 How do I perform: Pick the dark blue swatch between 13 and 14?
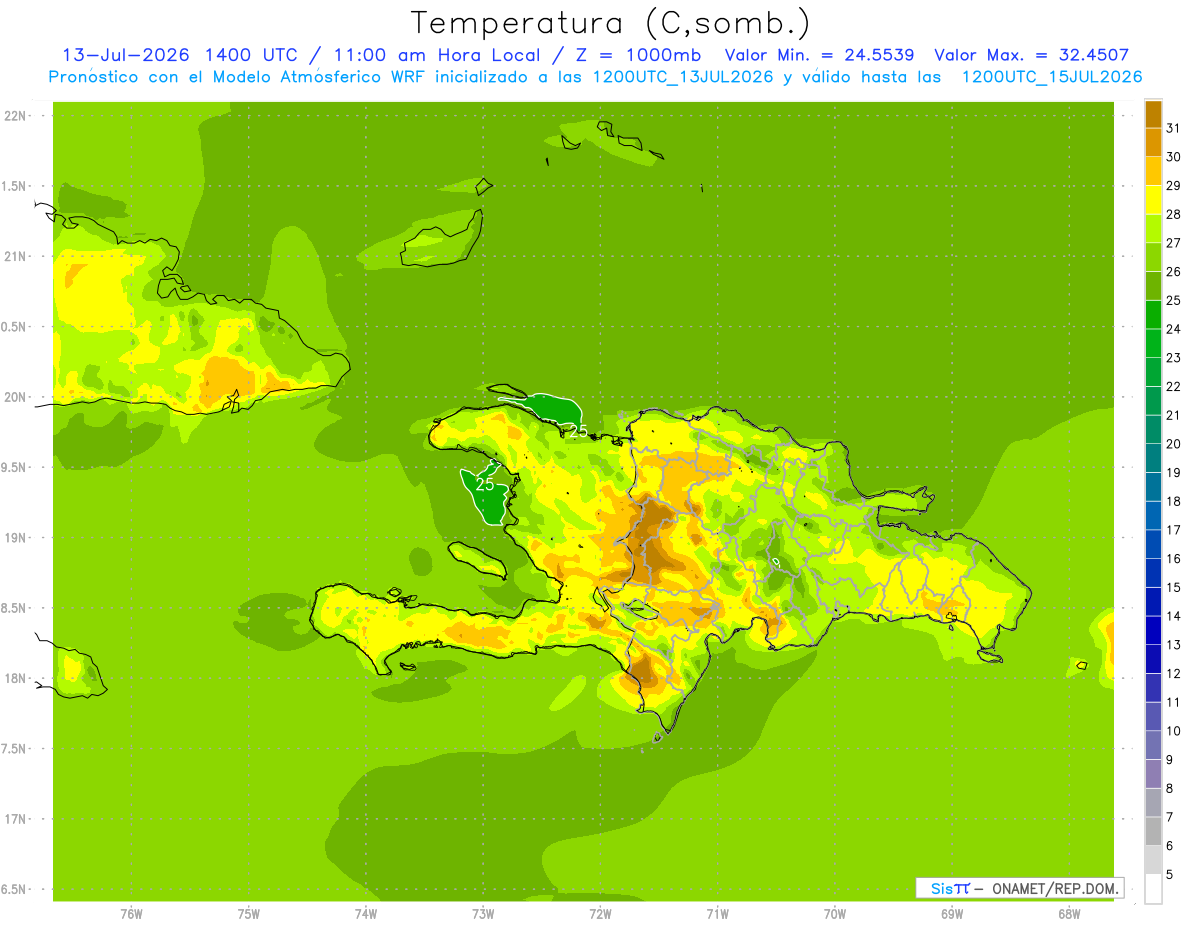pos(1153,630)
